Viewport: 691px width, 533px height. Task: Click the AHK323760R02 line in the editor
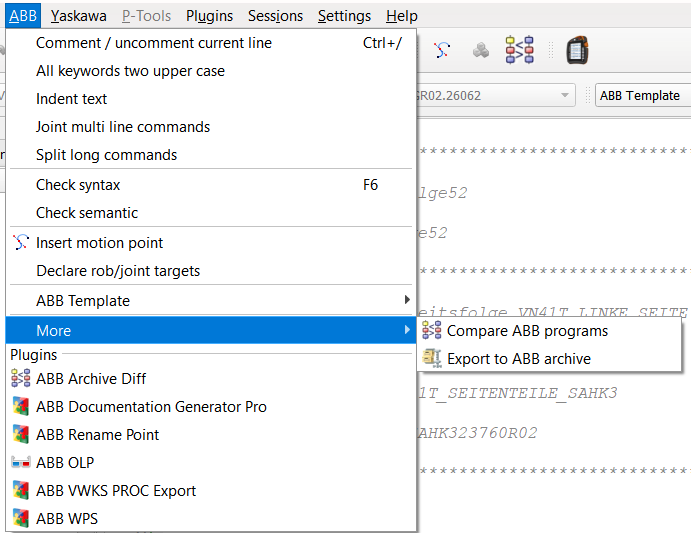477,433
